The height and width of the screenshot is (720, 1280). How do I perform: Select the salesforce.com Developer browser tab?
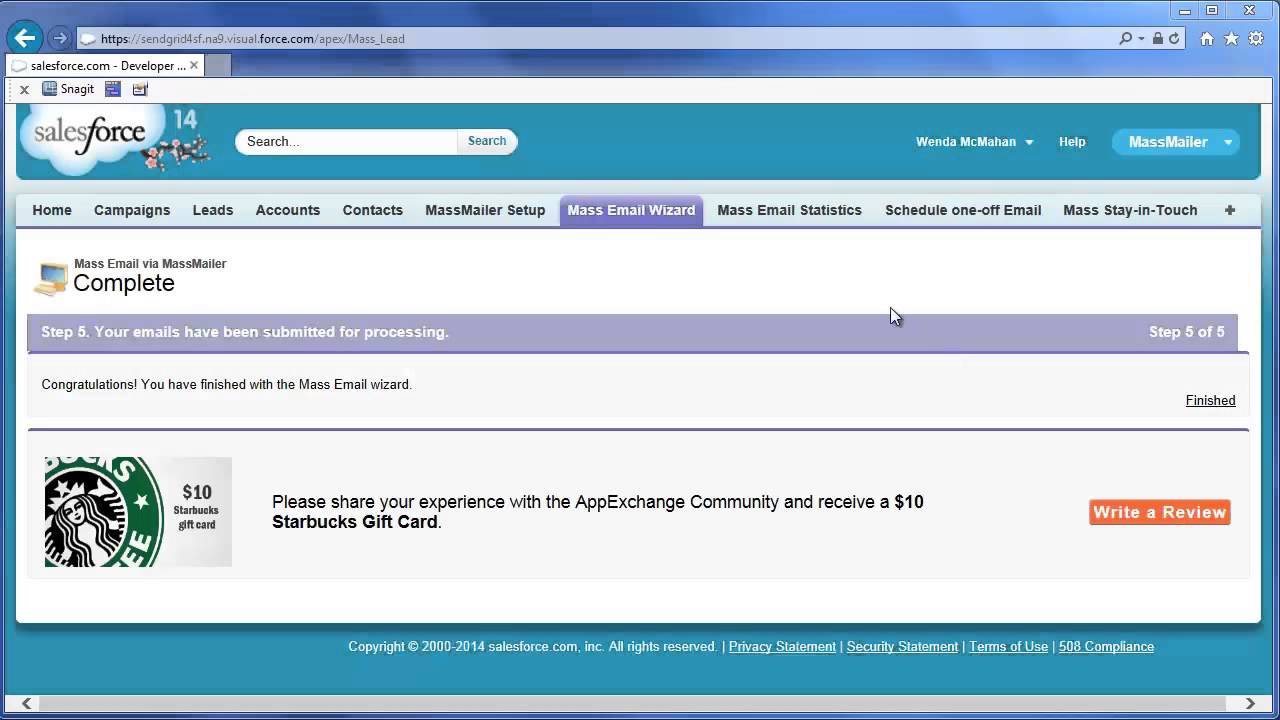[x=105, y=65]
